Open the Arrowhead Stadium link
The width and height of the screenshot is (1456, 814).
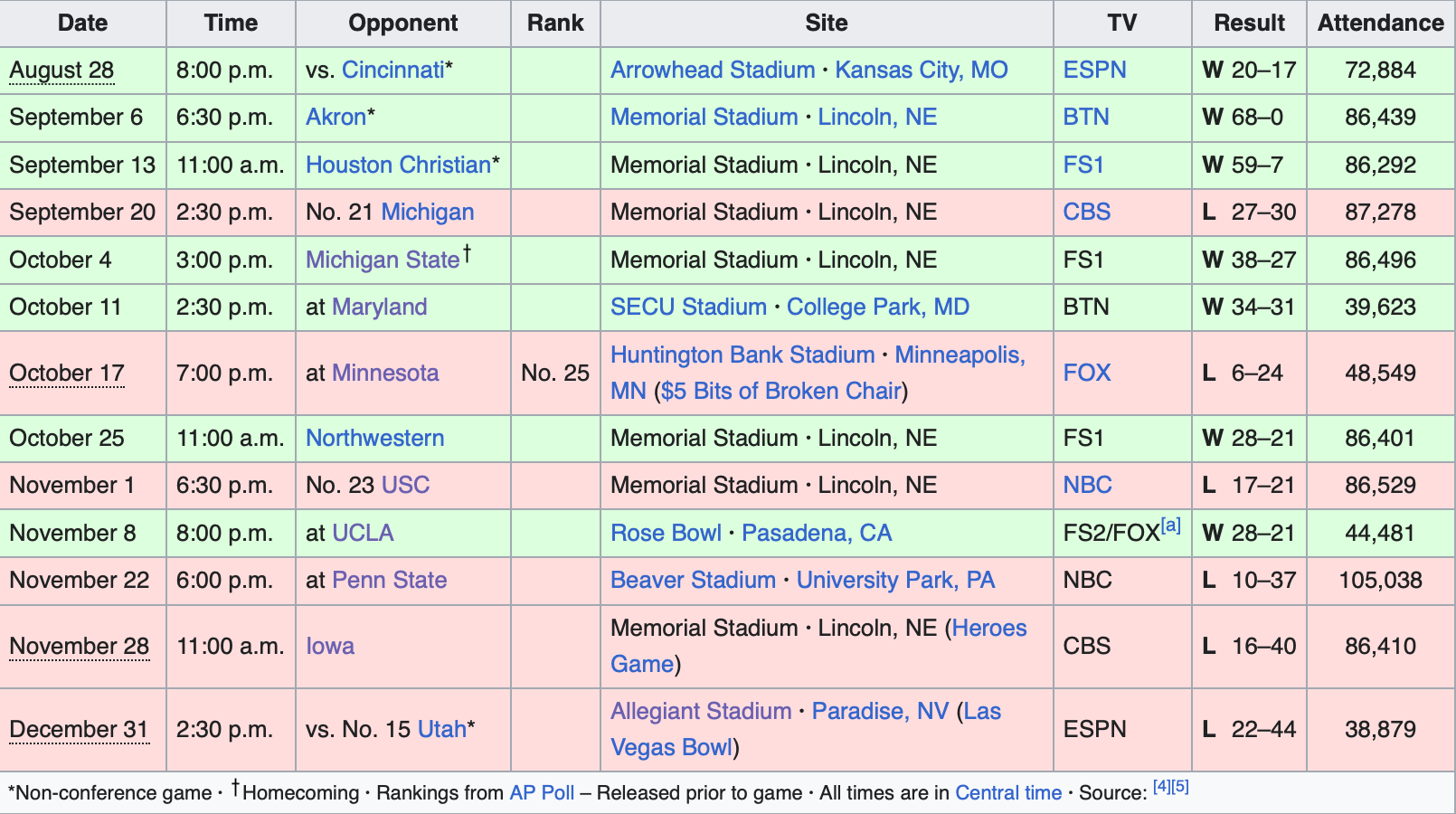point(713,71)
